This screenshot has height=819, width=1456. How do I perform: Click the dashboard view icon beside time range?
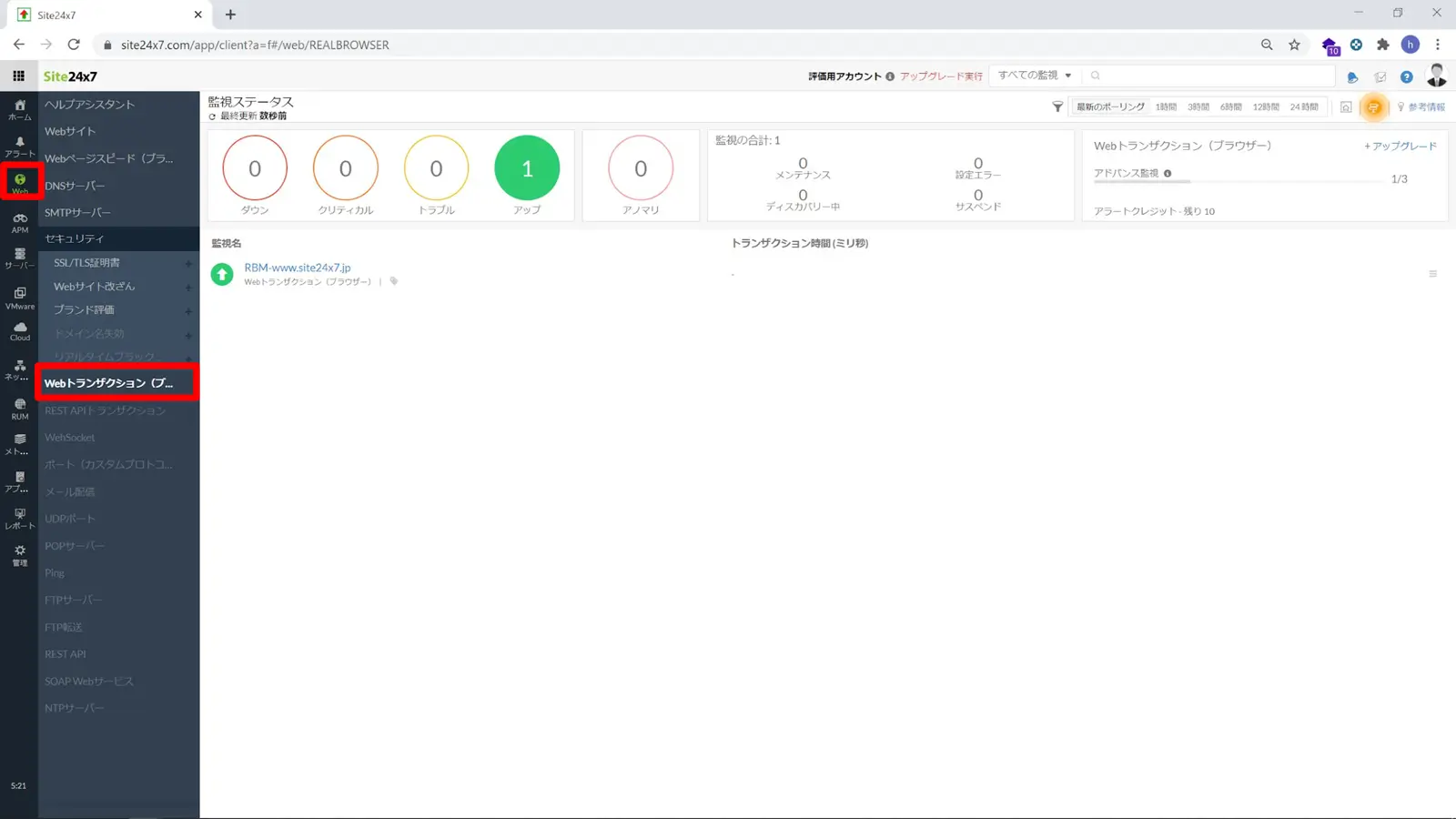[x=1346, y=107]
